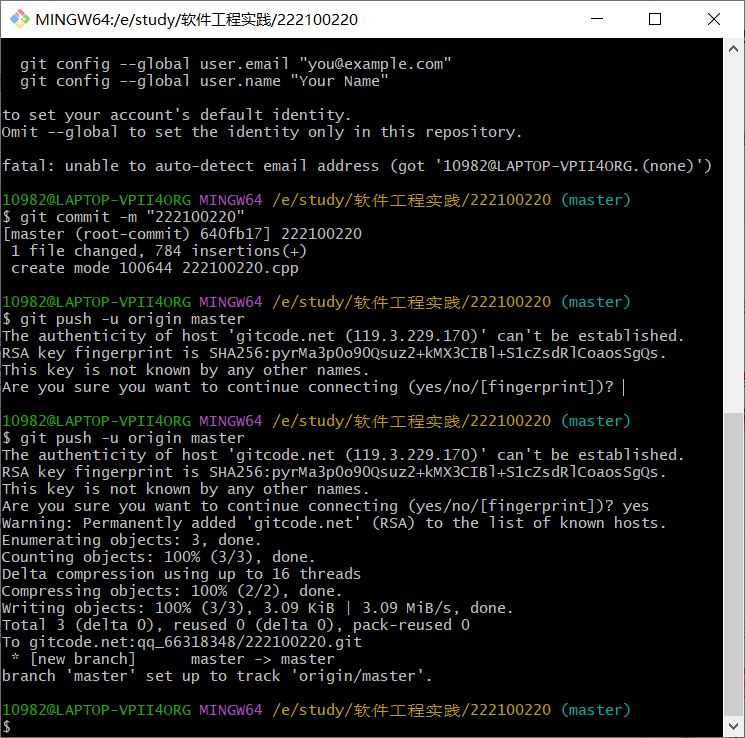The width and height of the screenshot is (745, 738).
Task: Click the Omit --global to set identity line
Action: pyautogui.click(x=262, y=132)
